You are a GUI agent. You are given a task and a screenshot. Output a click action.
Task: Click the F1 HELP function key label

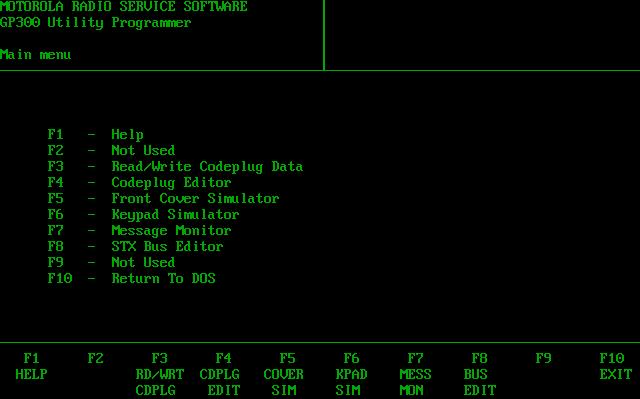[31, 366]
